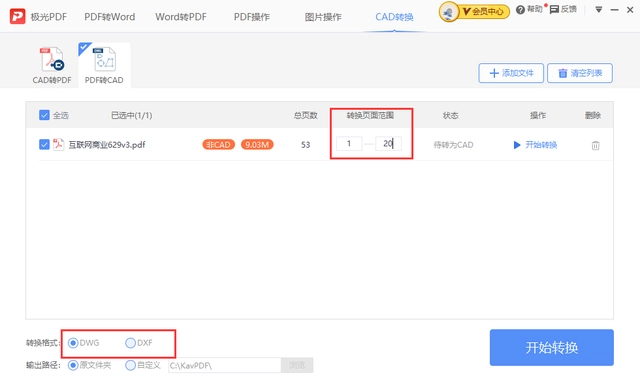This screenshot has height=392, width=640.
Task: Click the 非CAD orange badge
Action: (218, 145)
